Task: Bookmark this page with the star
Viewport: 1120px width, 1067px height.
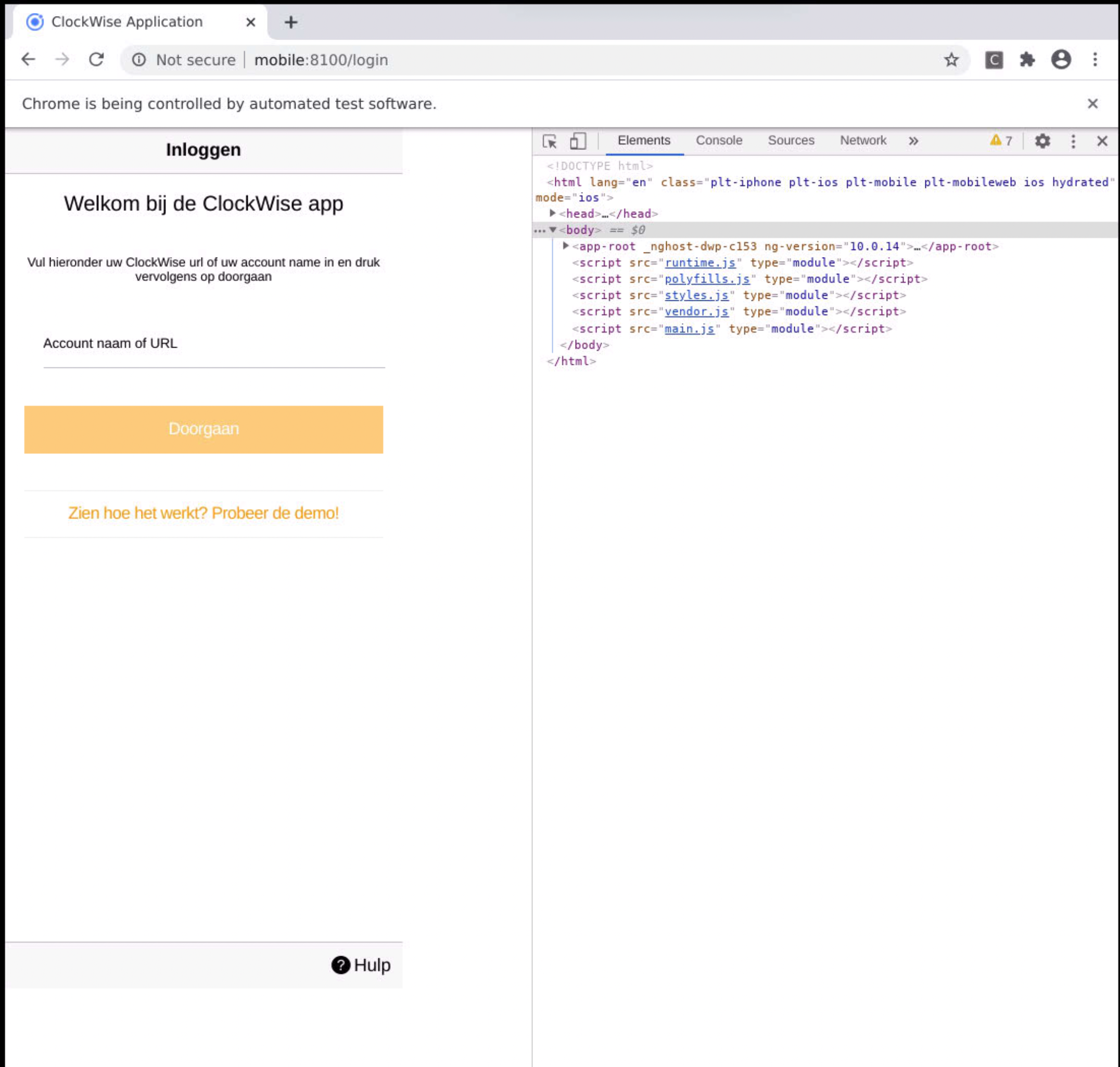Action: pos(951,60)
